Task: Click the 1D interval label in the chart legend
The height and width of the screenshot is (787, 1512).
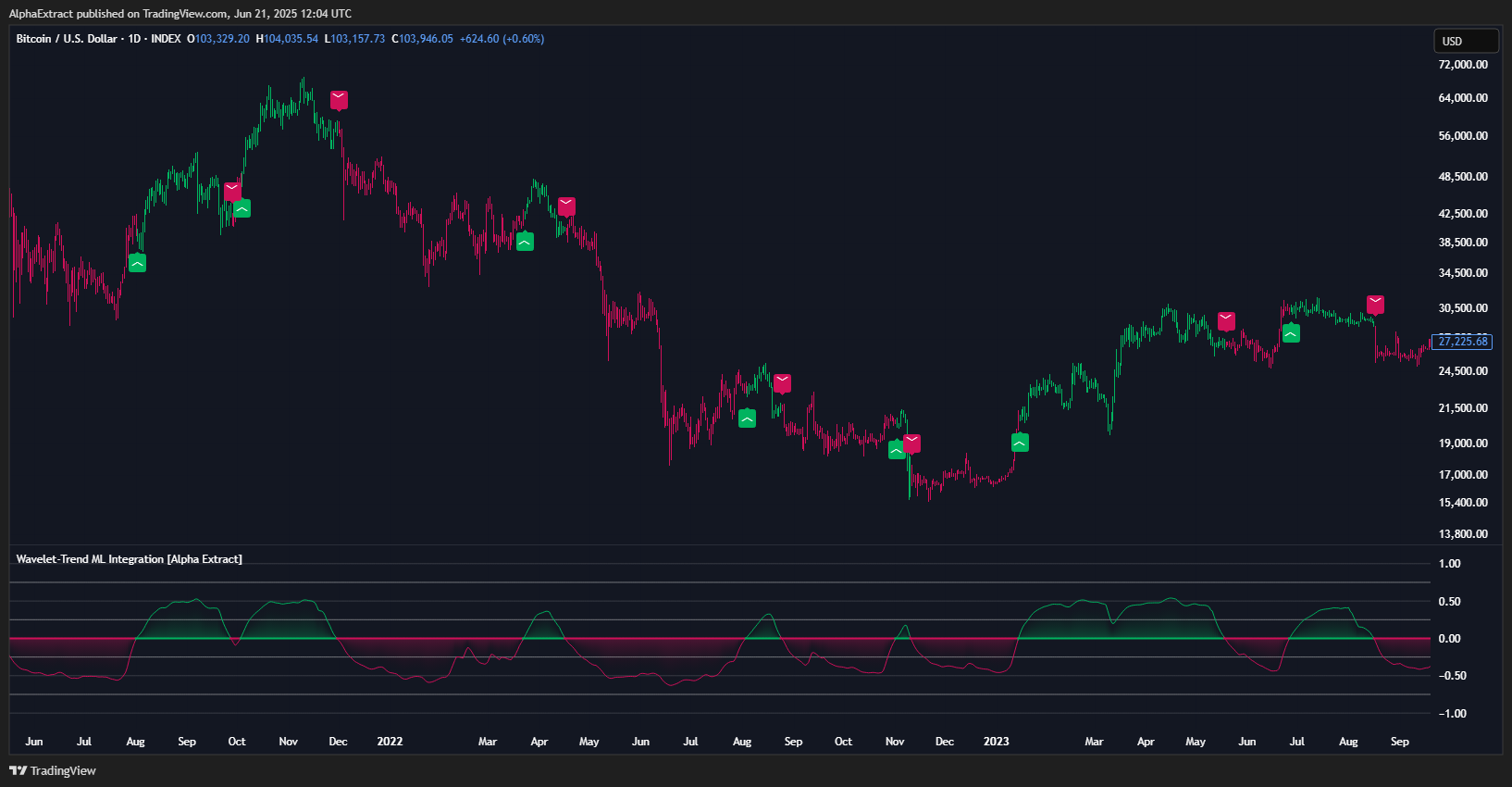Action: pyautogui.click(x=134, y=39)
